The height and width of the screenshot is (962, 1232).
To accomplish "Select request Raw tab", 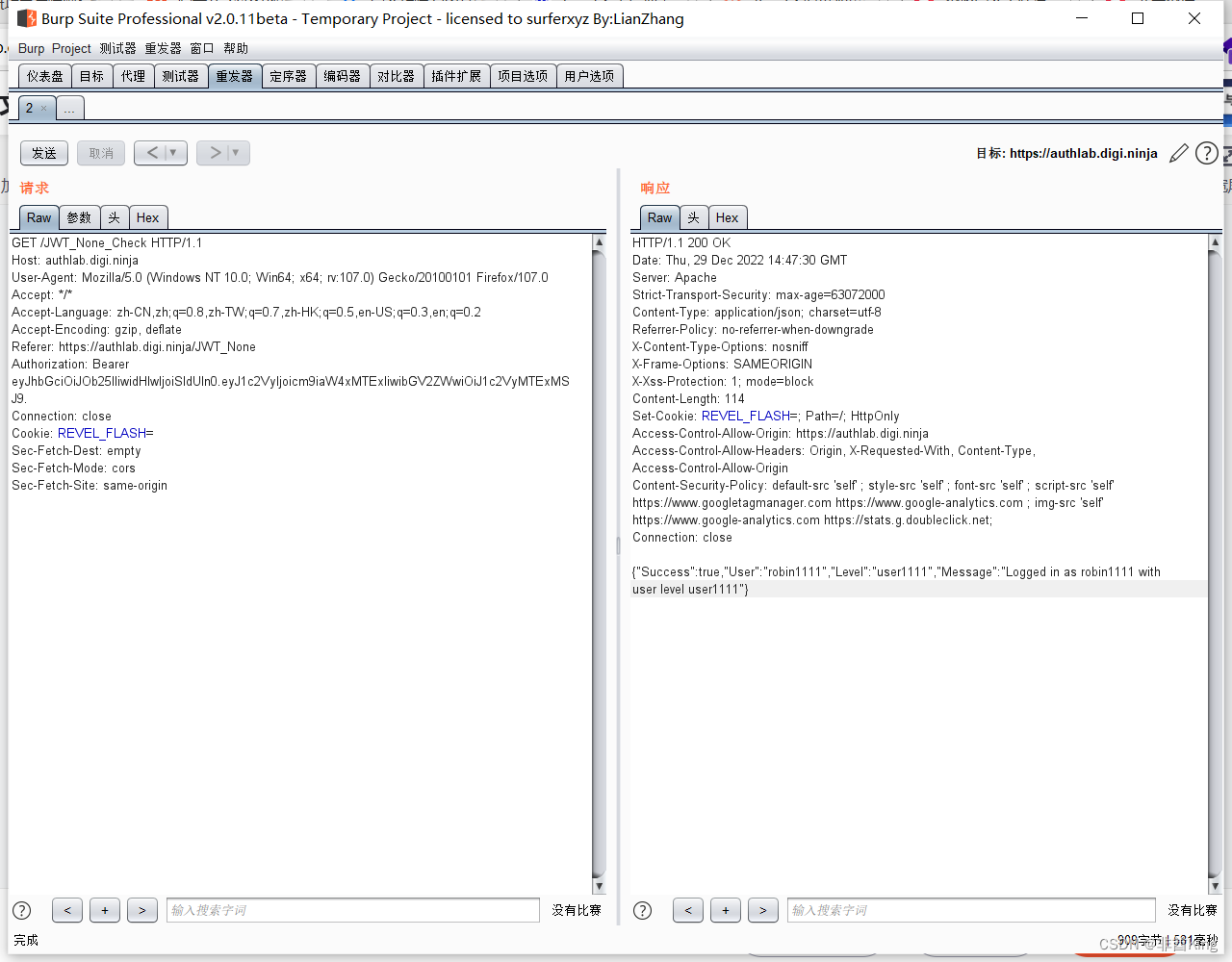I will point(39,218).
